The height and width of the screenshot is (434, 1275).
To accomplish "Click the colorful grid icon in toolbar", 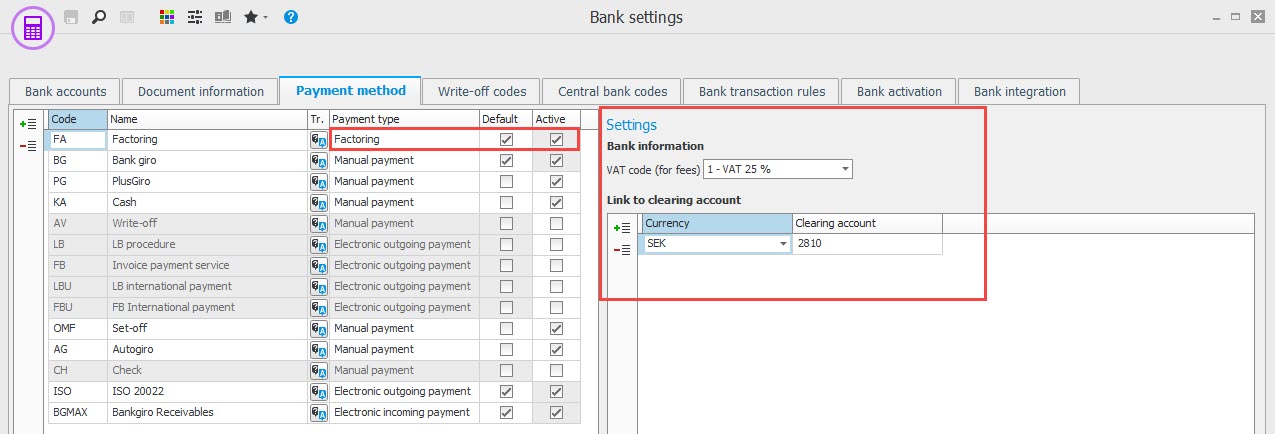I will [167, 17].
